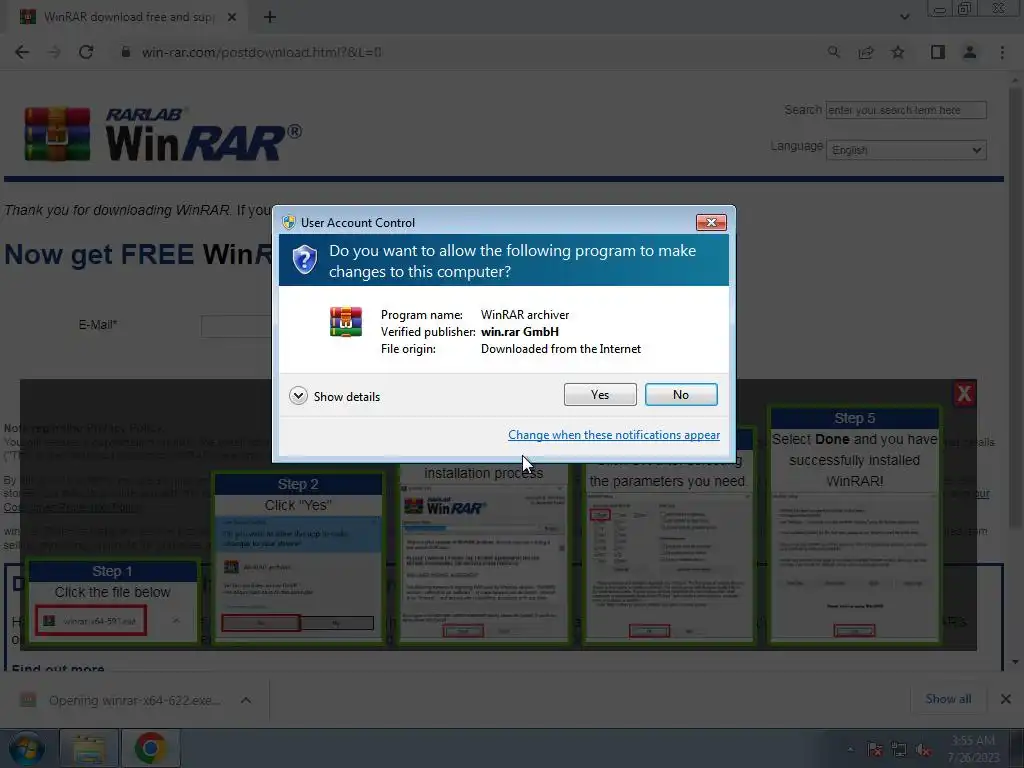This screenshot has width=1024, height=768.
Task: Select the WinRAR download free tab
Action: (x=129, y=17)
